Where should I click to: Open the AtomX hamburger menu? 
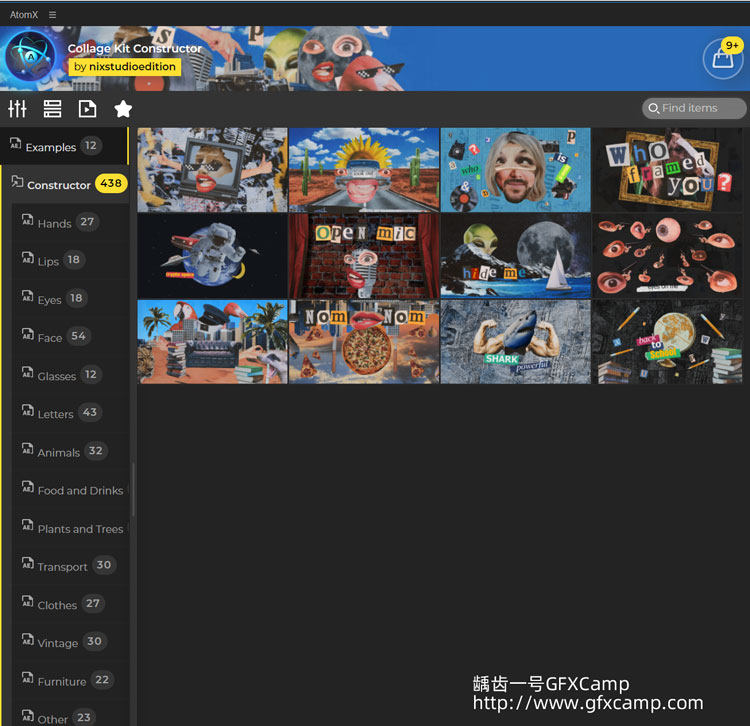tap(52, 15)
